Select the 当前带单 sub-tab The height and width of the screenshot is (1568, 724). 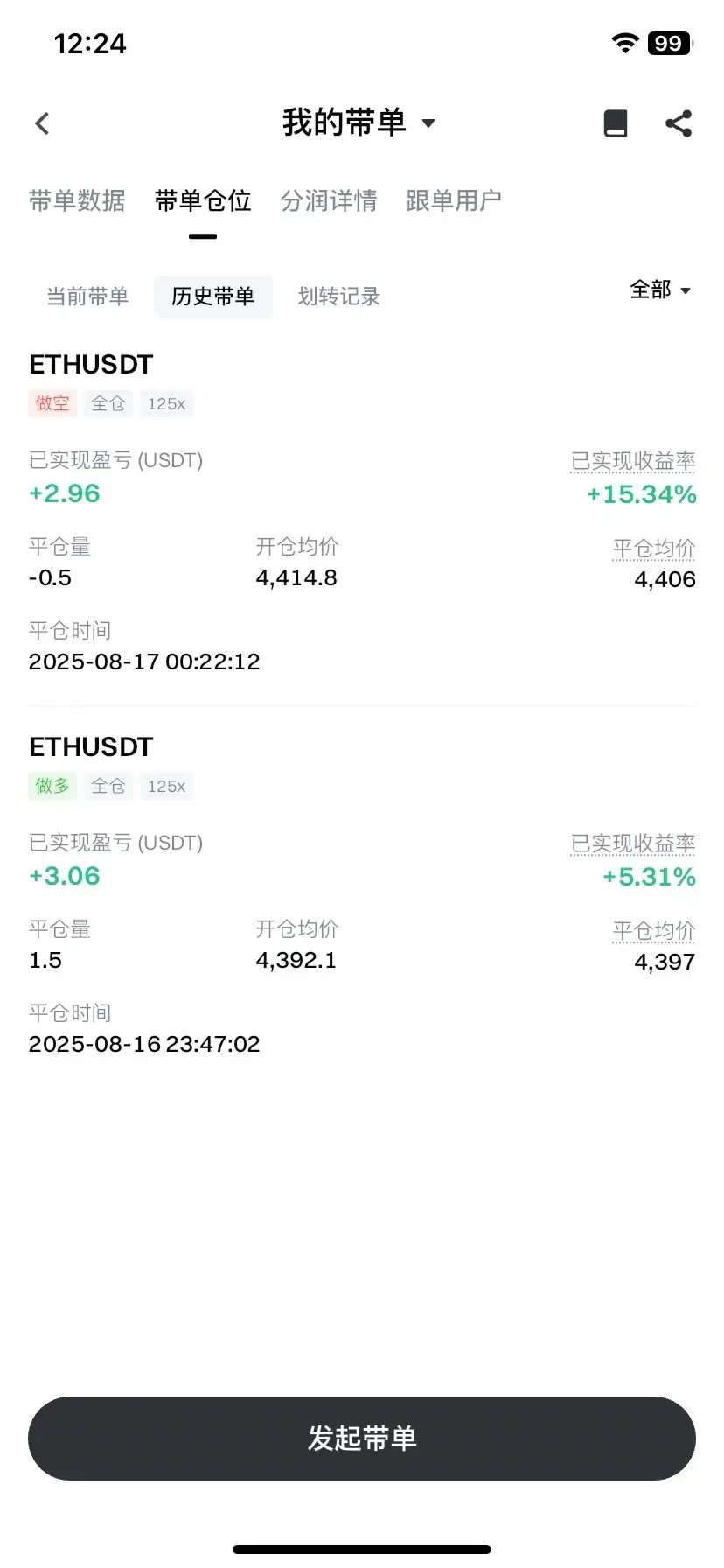(87, 297)
